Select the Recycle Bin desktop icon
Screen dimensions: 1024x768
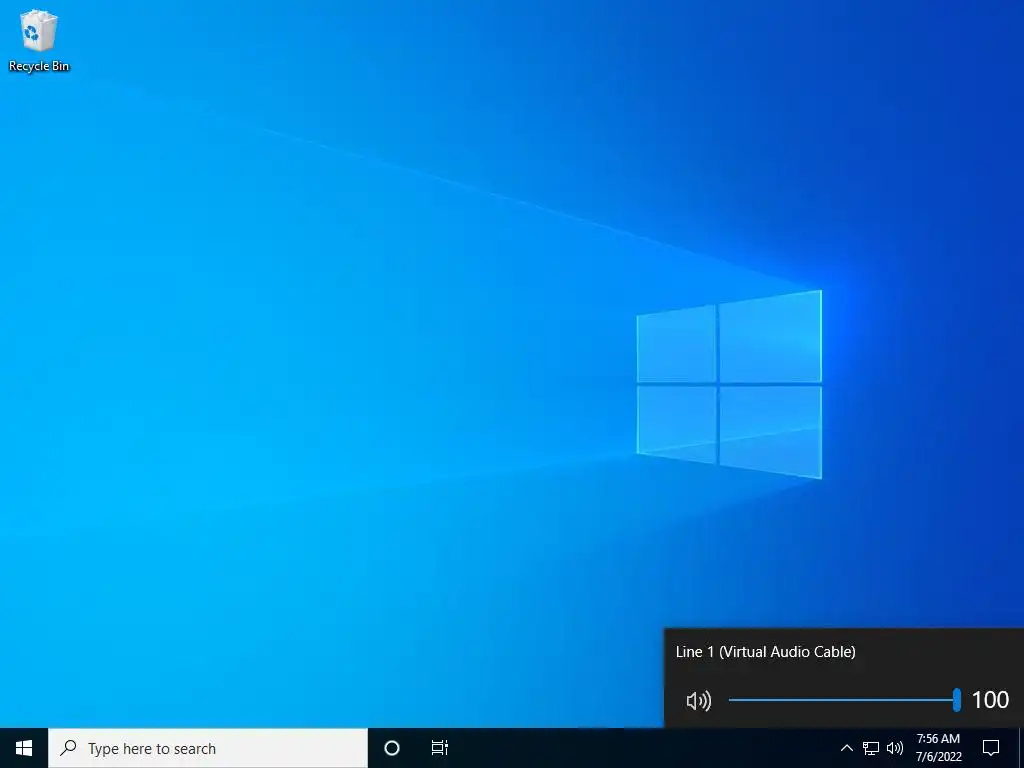point(39,41)
